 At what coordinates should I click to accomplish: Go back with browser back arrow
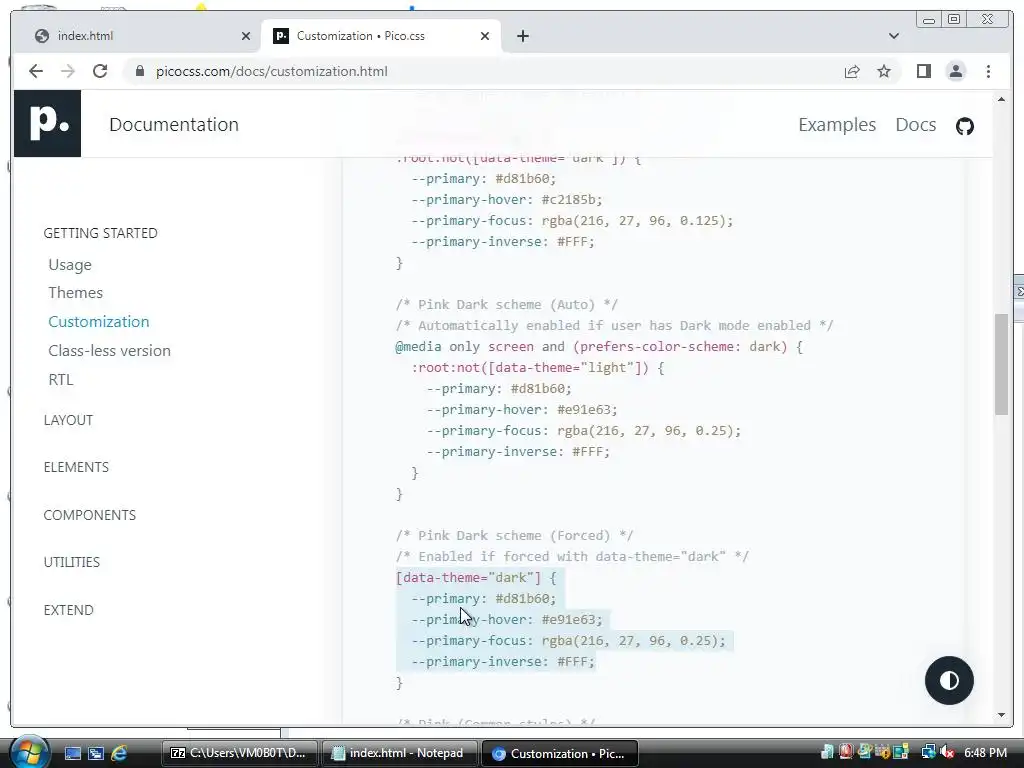[36, 71]
